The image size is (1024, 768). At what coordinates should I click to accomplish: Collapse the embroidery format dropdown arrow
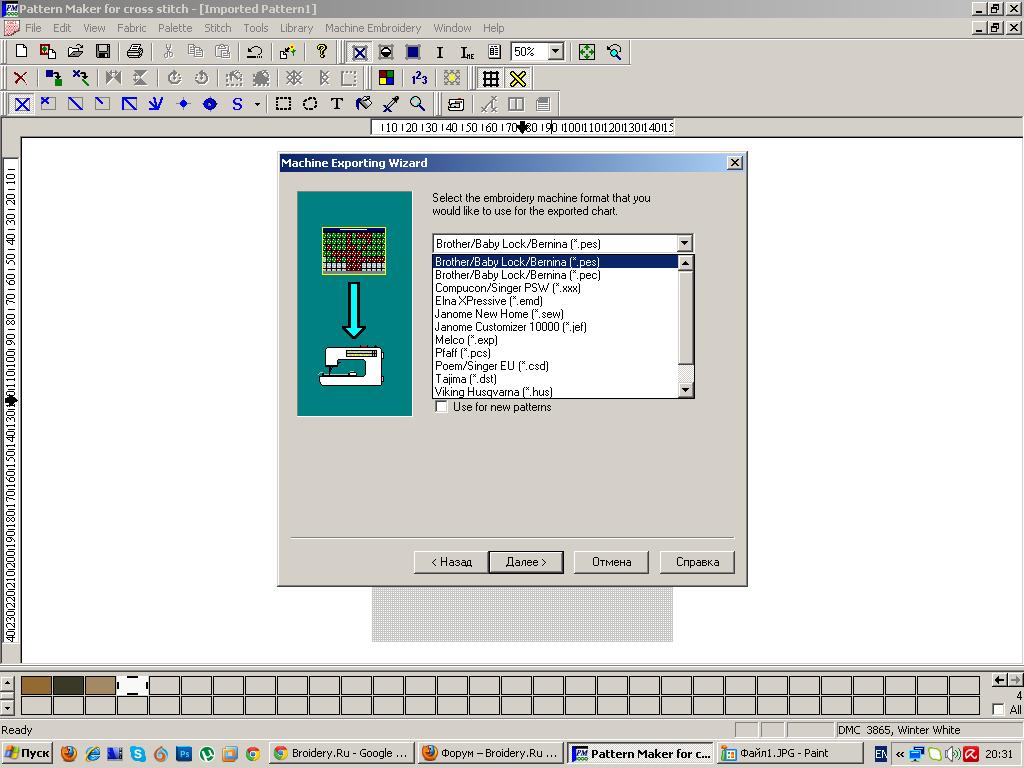pos(684,243)
